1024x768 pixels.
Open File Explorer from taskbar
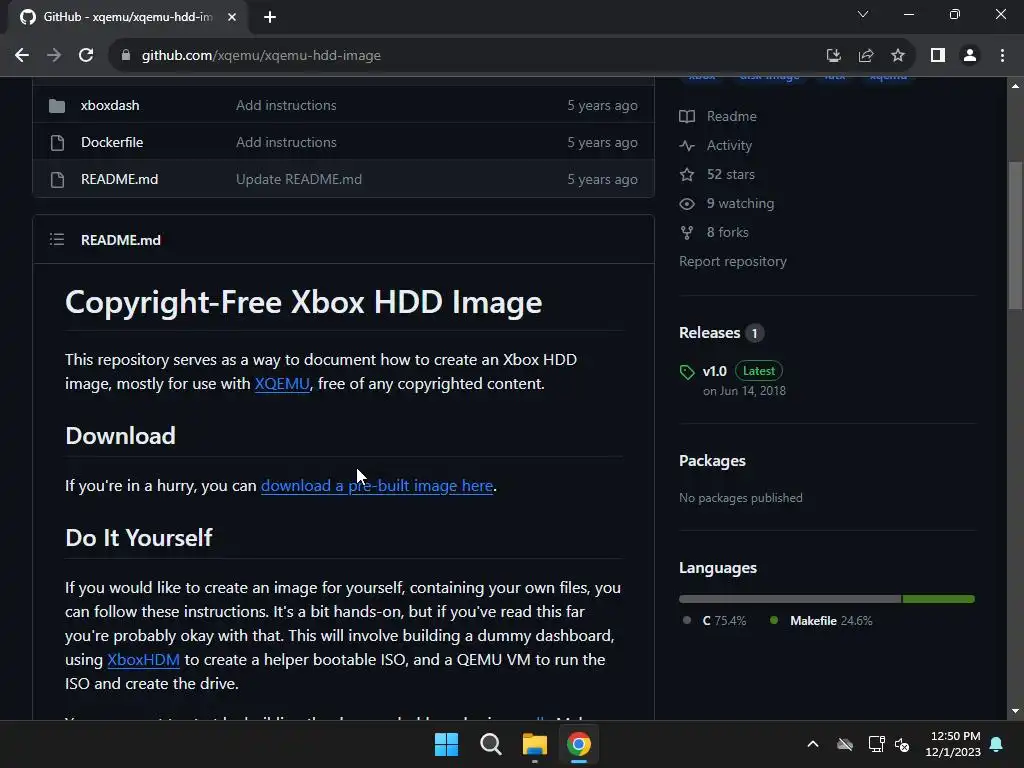click(535, 744)
